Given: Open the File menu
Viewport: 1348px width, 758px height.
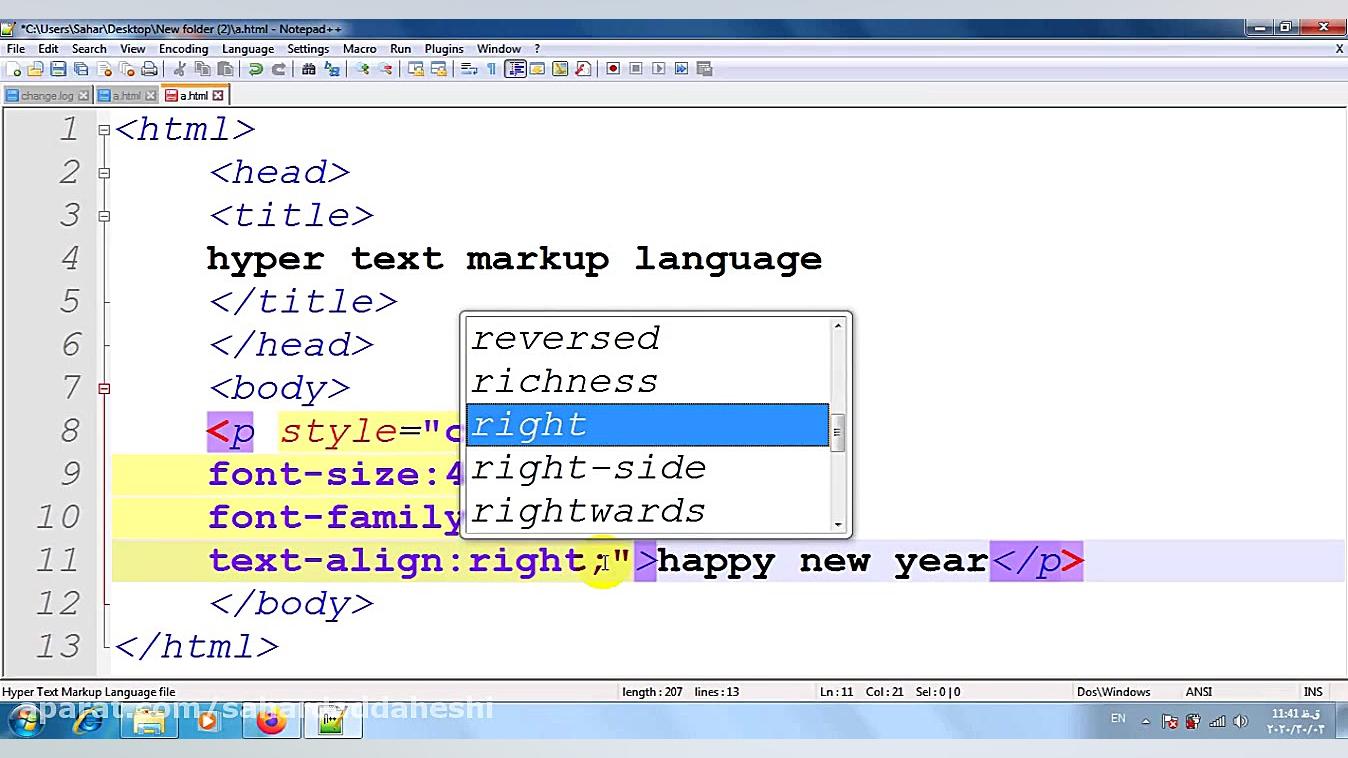Looking at the screenshot, I should 16,48.
